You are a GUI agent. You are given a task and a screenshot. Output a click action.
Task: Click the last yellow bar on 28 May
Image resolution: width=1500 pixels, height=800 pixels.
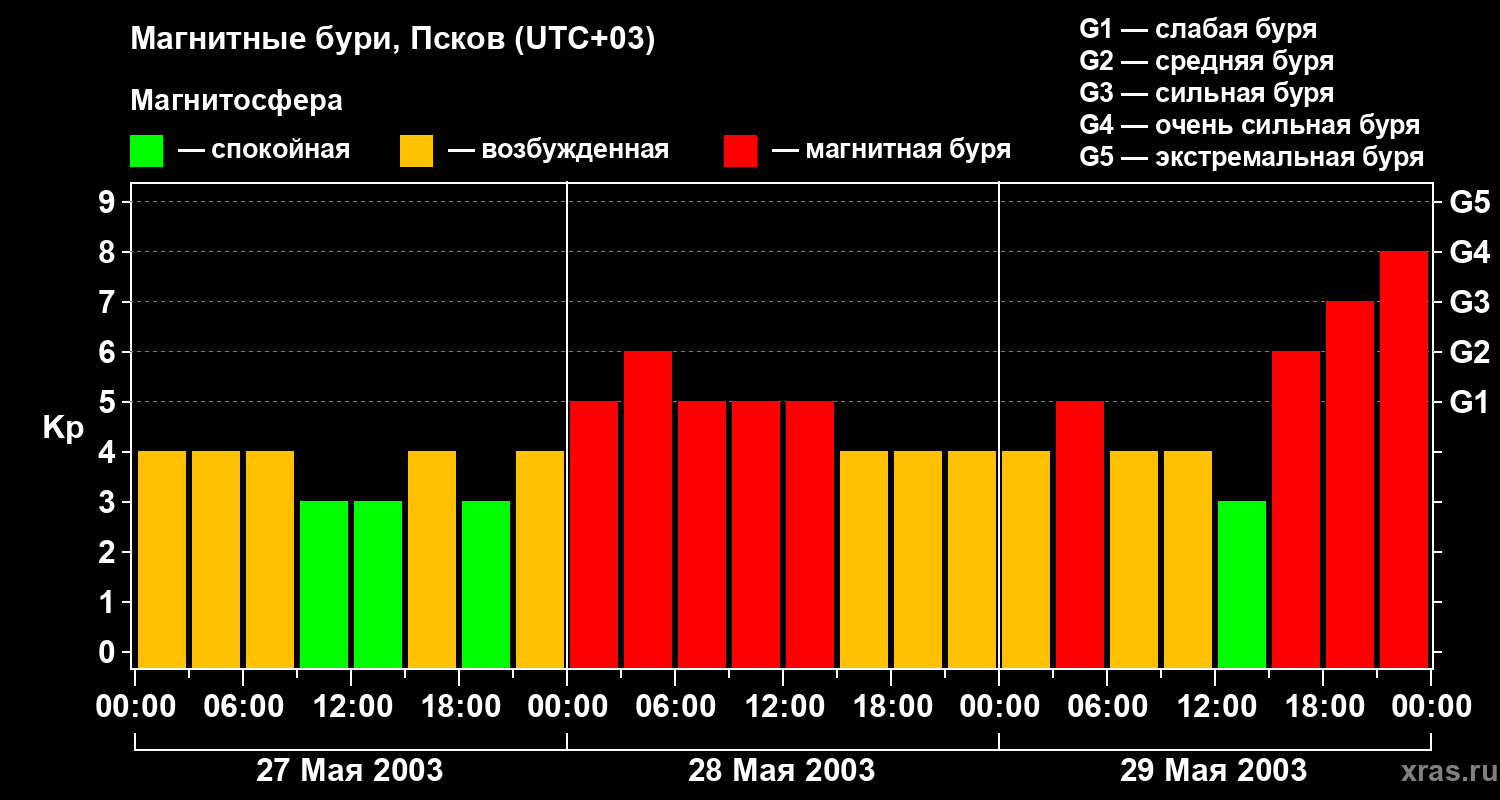click(x=972, y=560)
